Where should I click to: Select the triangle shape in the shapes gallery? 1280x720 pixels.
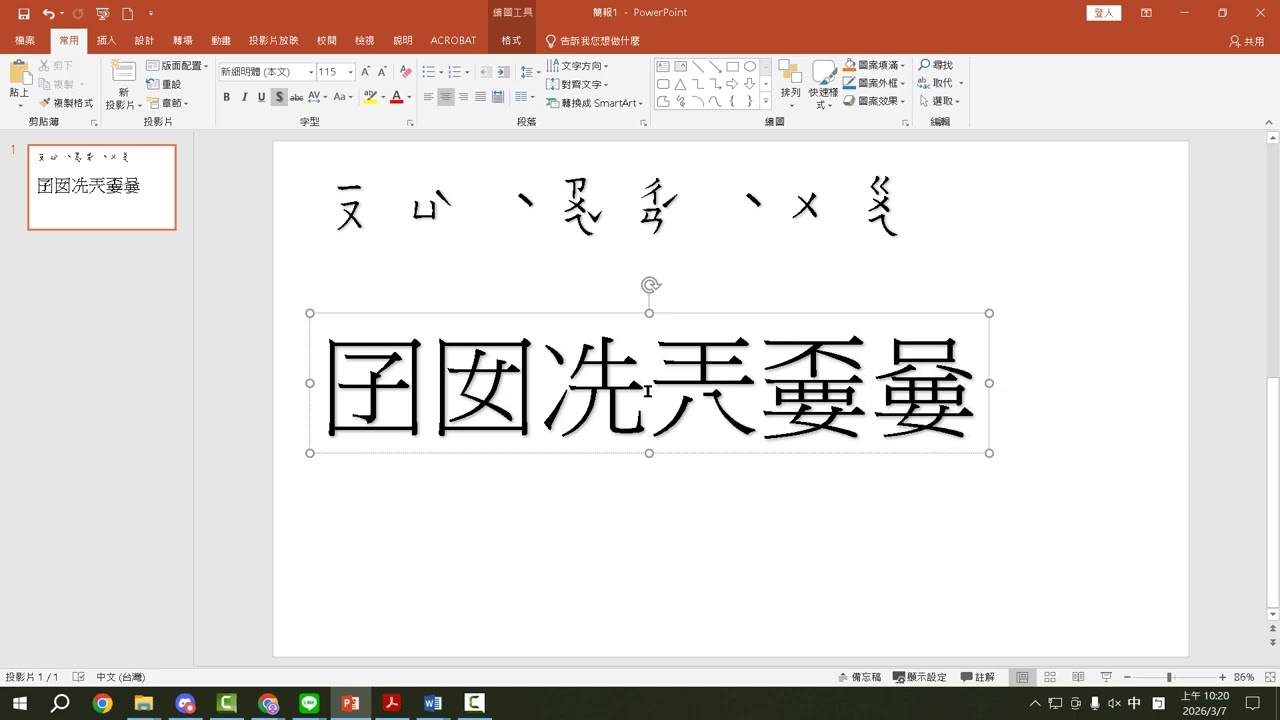[x=680, y=84]
